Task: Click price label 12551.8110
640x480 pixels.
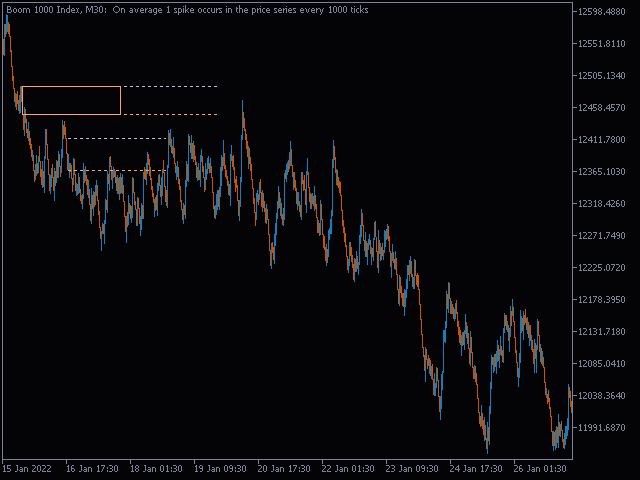Action: click(x=601, y=44)
